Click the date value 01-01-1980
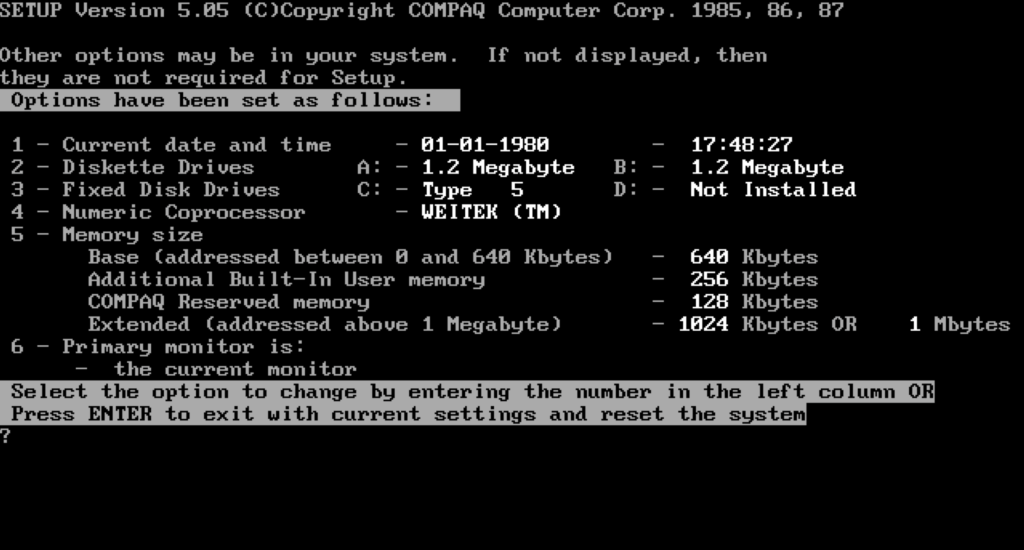Screen dimensions: 1024x550 (x=484, y=145)
